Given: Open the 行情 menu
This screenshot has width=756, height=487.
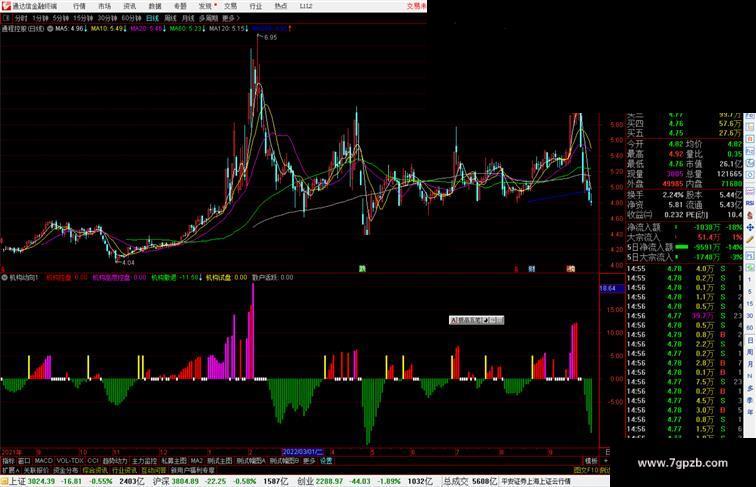Looking at the screenshot, I should pyautogui.click(x=79, y=6).
